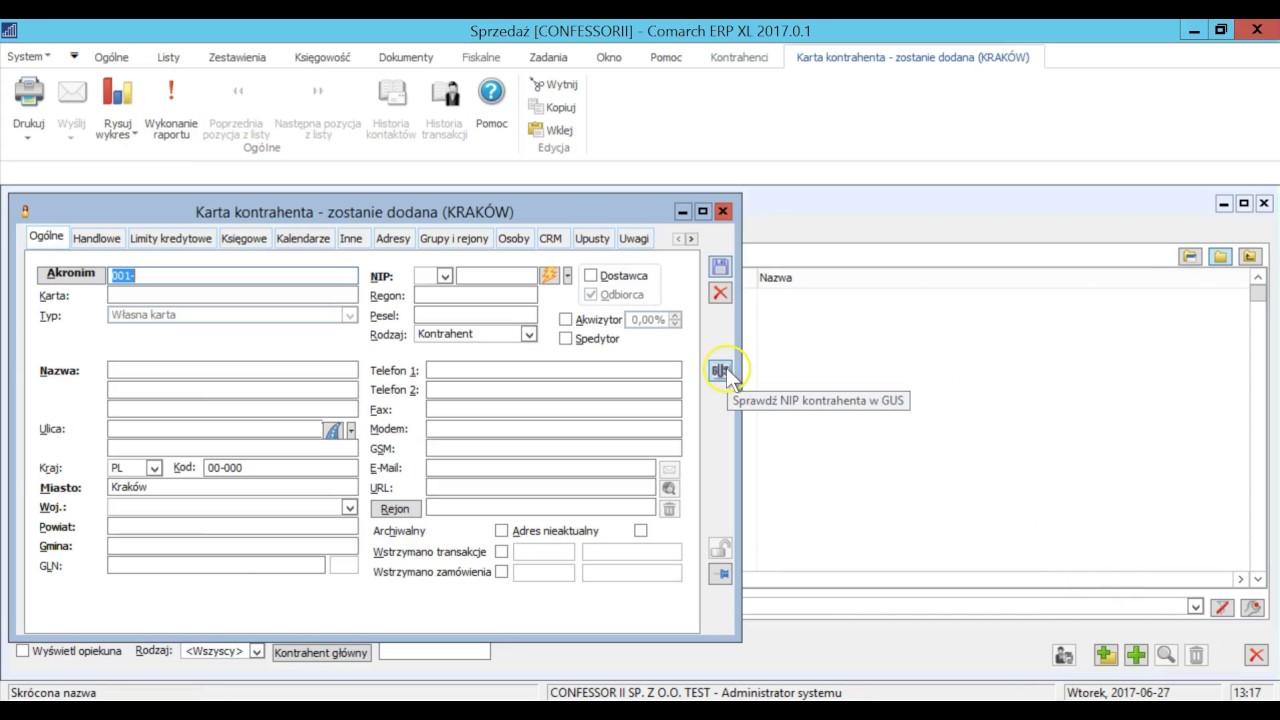Click the filter builder red pencil icon
The width and height of the screenshot is (1280, 720).
1221,607
